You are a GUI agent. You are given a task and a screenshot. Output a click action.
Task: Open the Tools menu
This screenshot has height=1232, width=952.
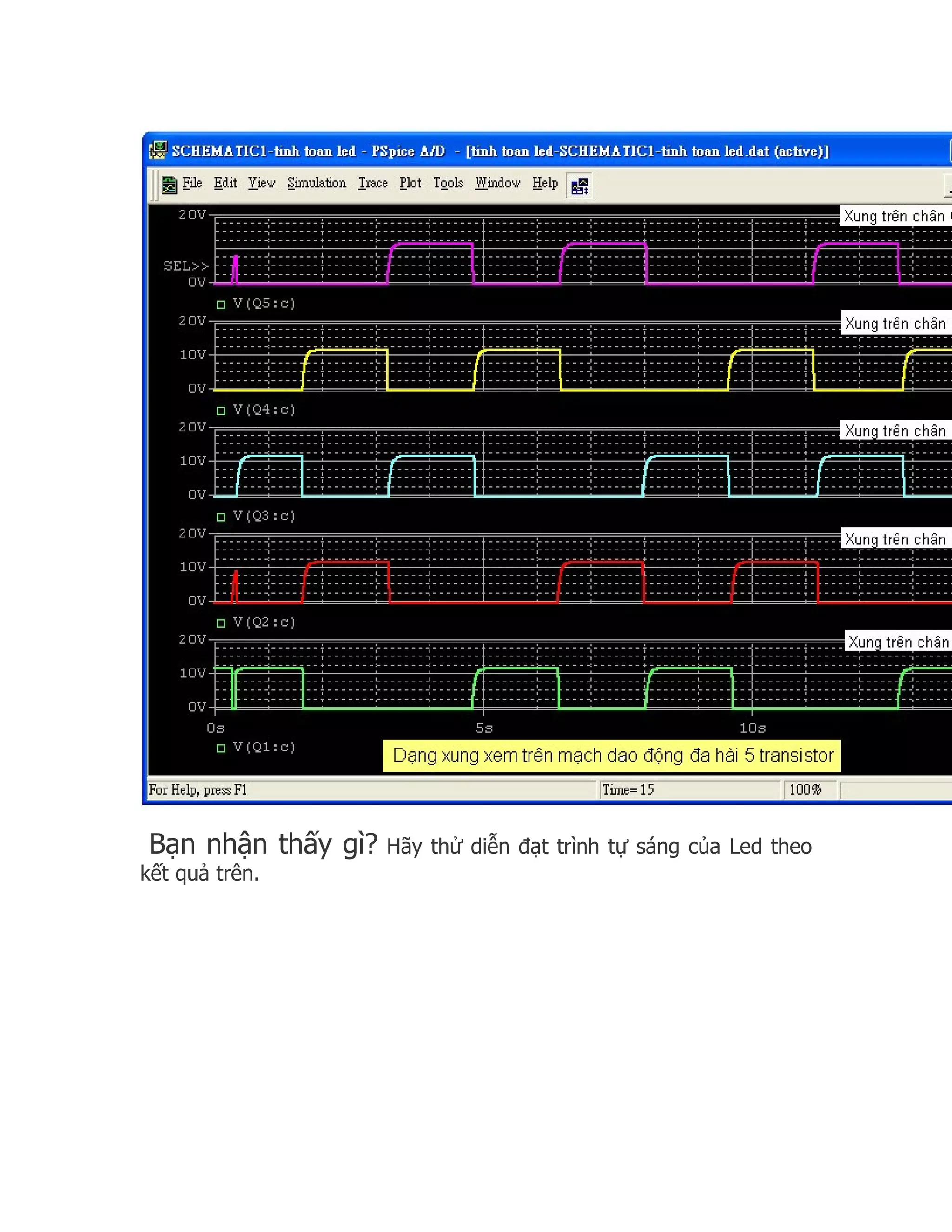click(x=448, y=183)
